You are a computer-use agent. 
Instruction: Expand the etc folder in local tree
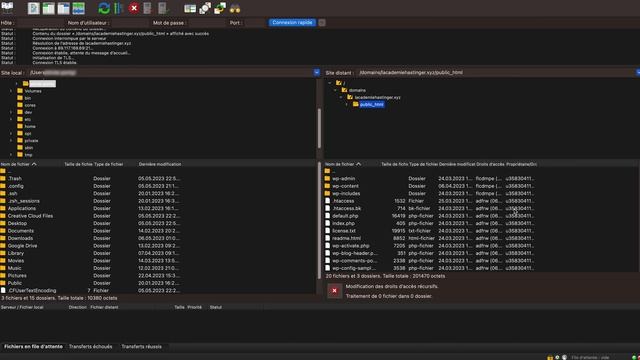(11, 119)
